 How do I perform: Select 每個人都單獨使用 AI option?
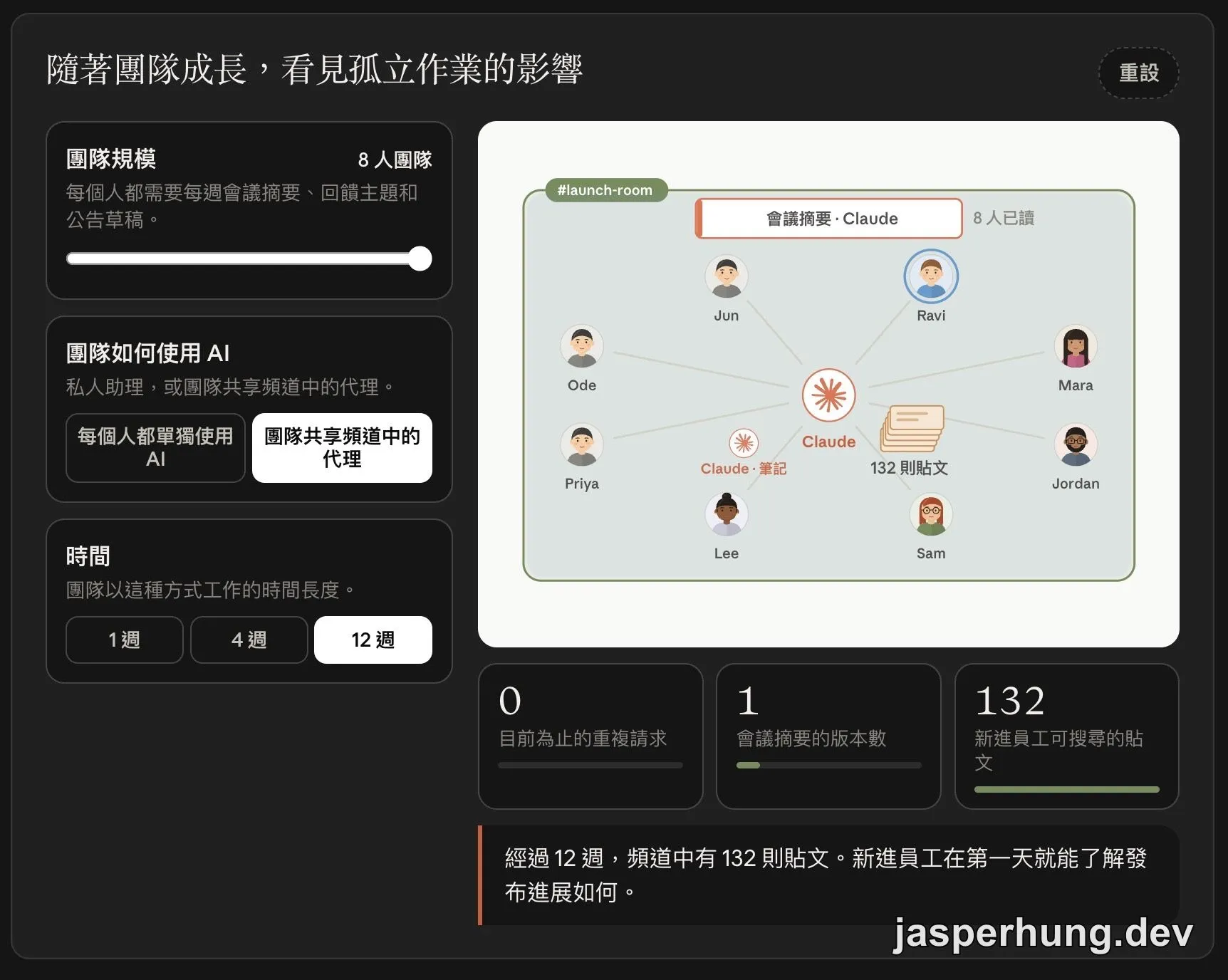(155, 448)
